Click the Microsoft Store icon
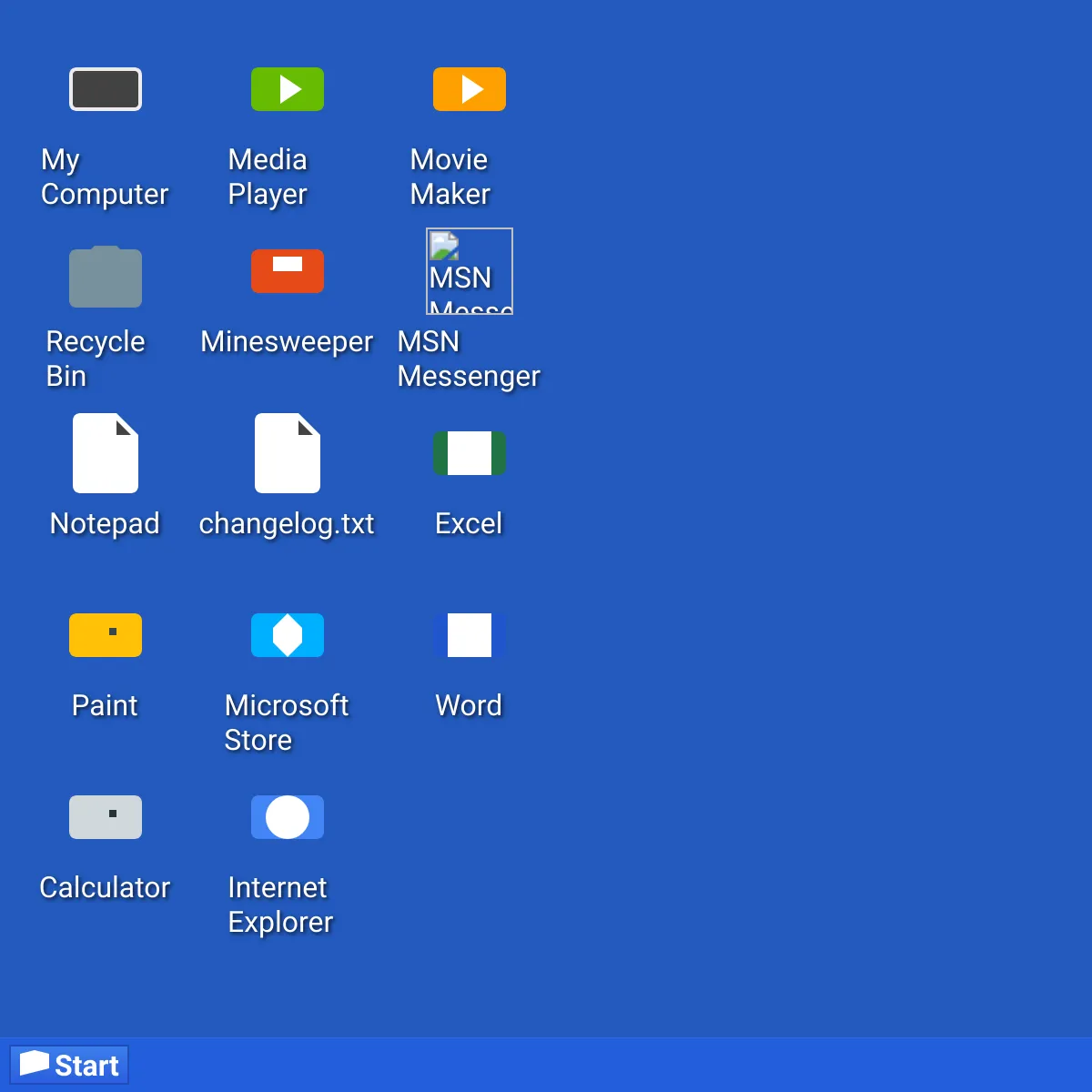This screenshot has height=1092, width=1092. pyautogui.click(x=288, y=635)
